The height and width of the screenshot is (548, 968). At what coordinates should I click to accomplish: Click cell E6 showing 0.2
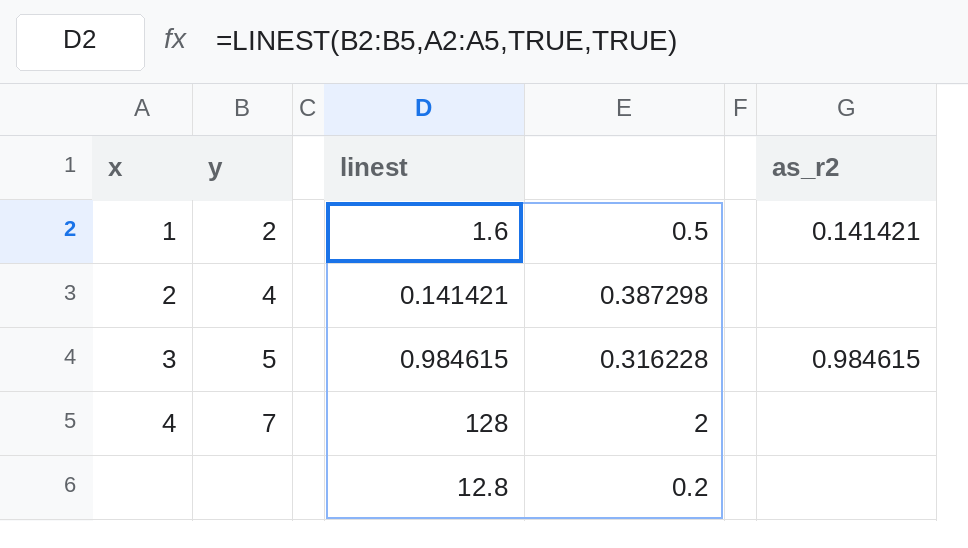pyautogui.click(x=624, y=488)
